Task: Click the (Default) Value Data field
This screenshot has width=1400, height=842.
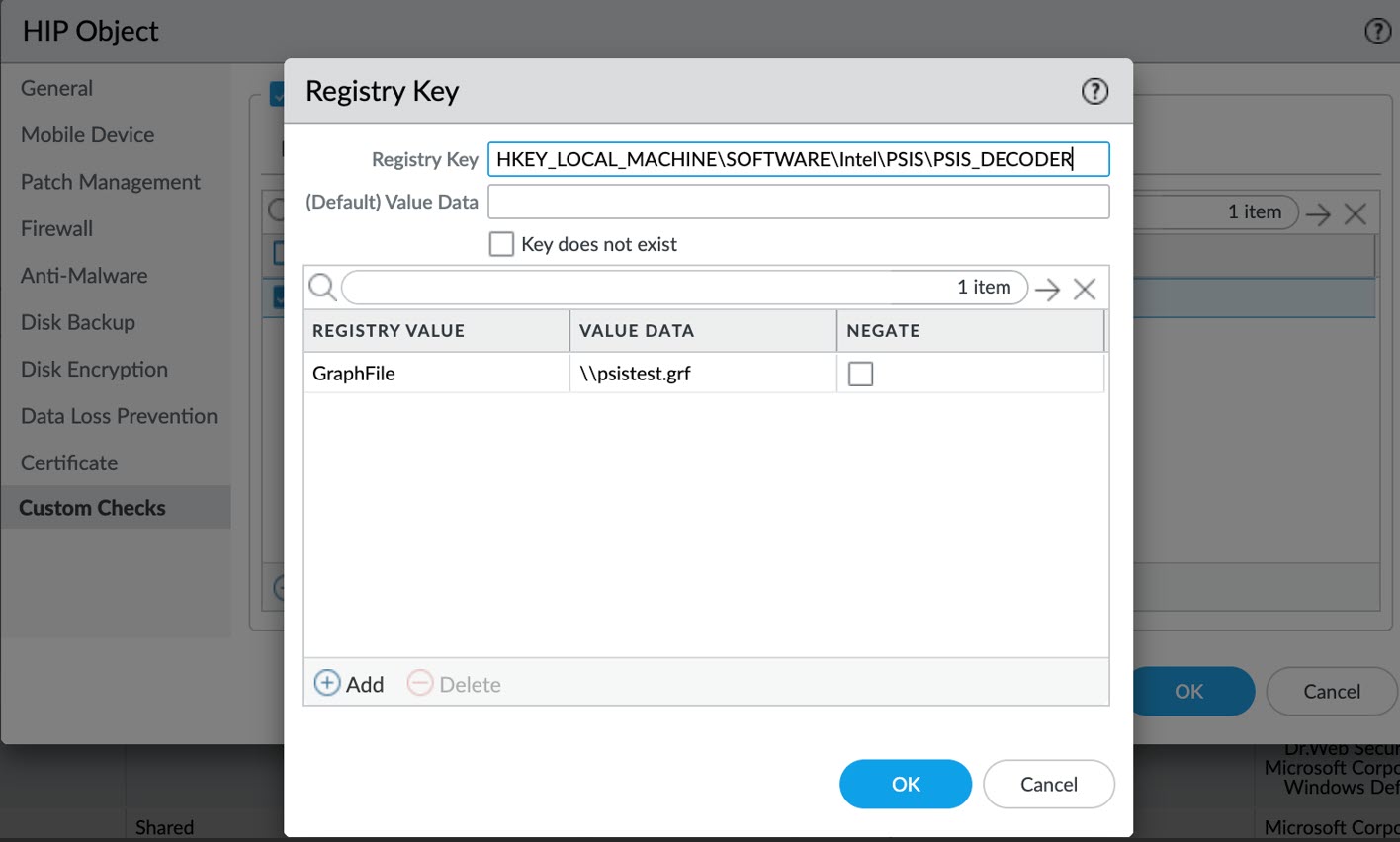Action: 798,202
